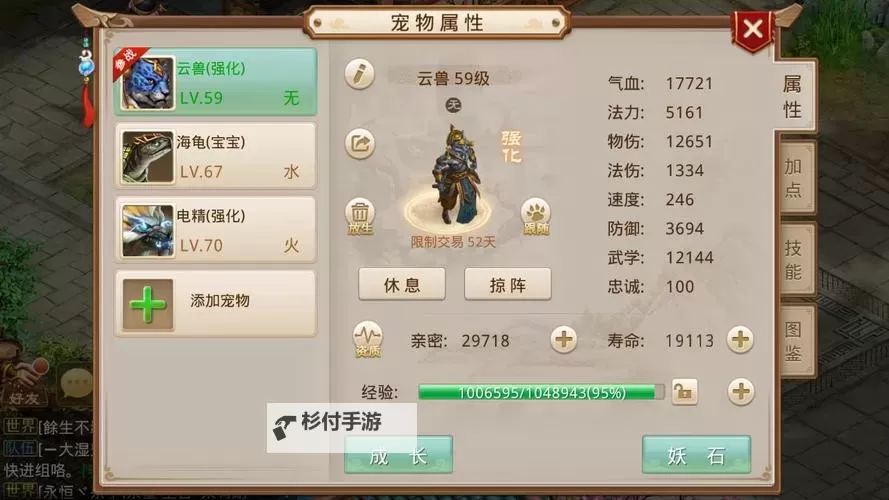Select the 海龟(宝宝) pet entry
This screenshot has width=889, height=500.
pyautogui.click(x=216, y=156)
